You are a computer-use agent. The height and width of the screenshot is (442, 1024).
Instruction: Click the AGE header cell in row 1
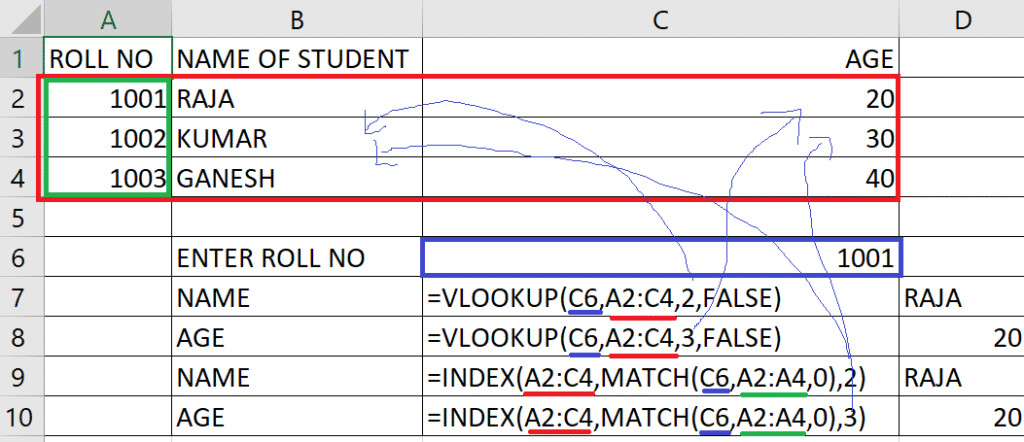click(660, 59)
